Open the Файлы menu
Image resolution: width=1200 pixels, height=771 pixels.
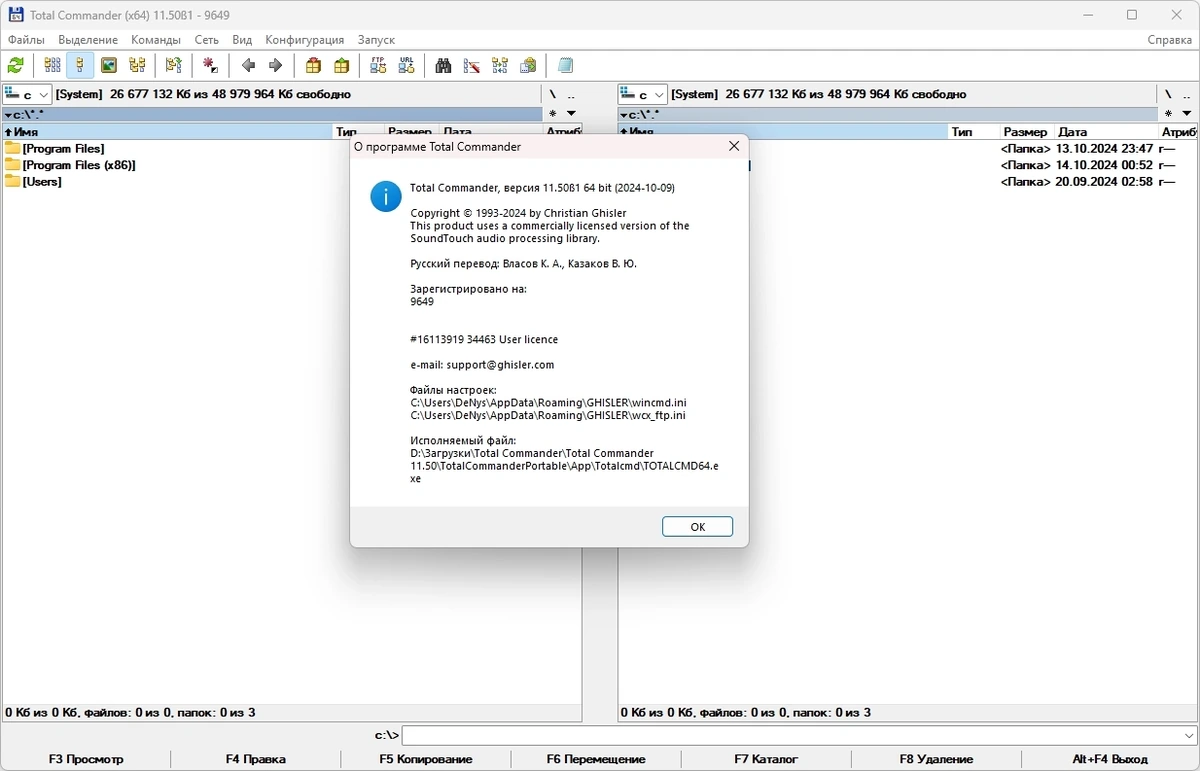[26, 40]
